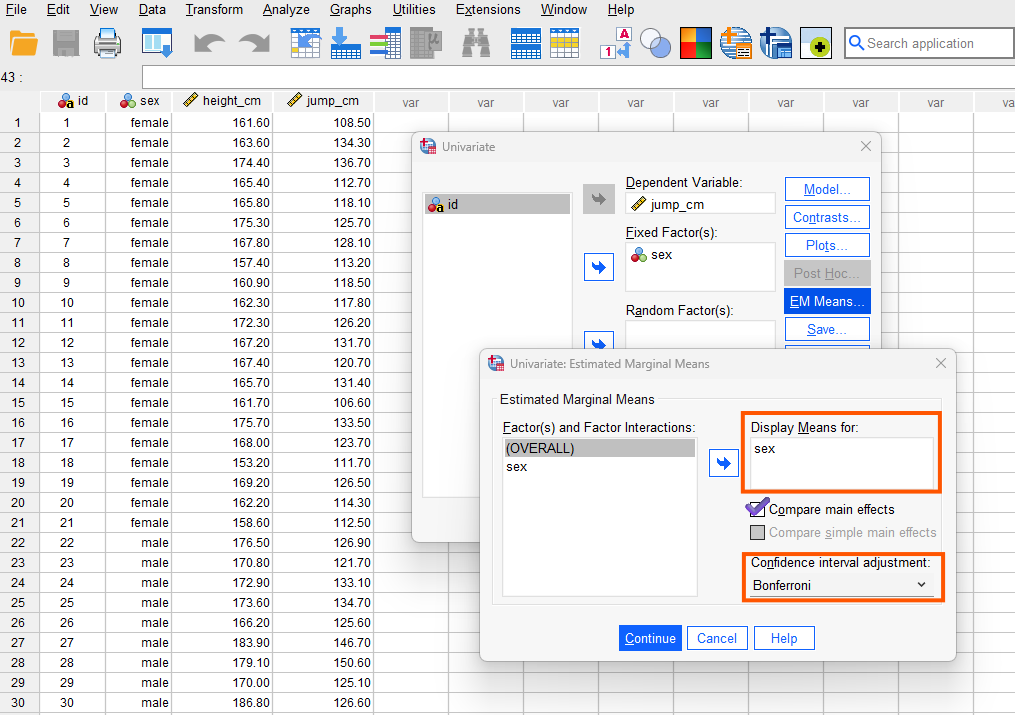Select sex in Factor Interactions list
The image size is (1015, 715).
(x=517, y=467)
